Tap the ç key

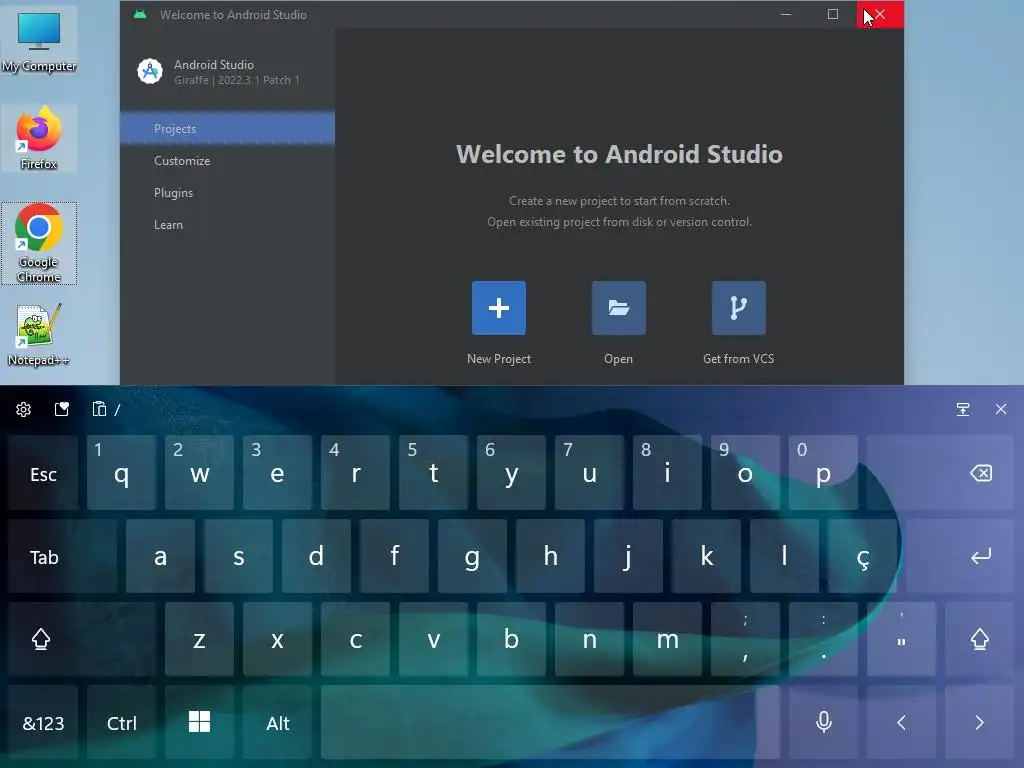pyautogui.click(x=862, y=556)
